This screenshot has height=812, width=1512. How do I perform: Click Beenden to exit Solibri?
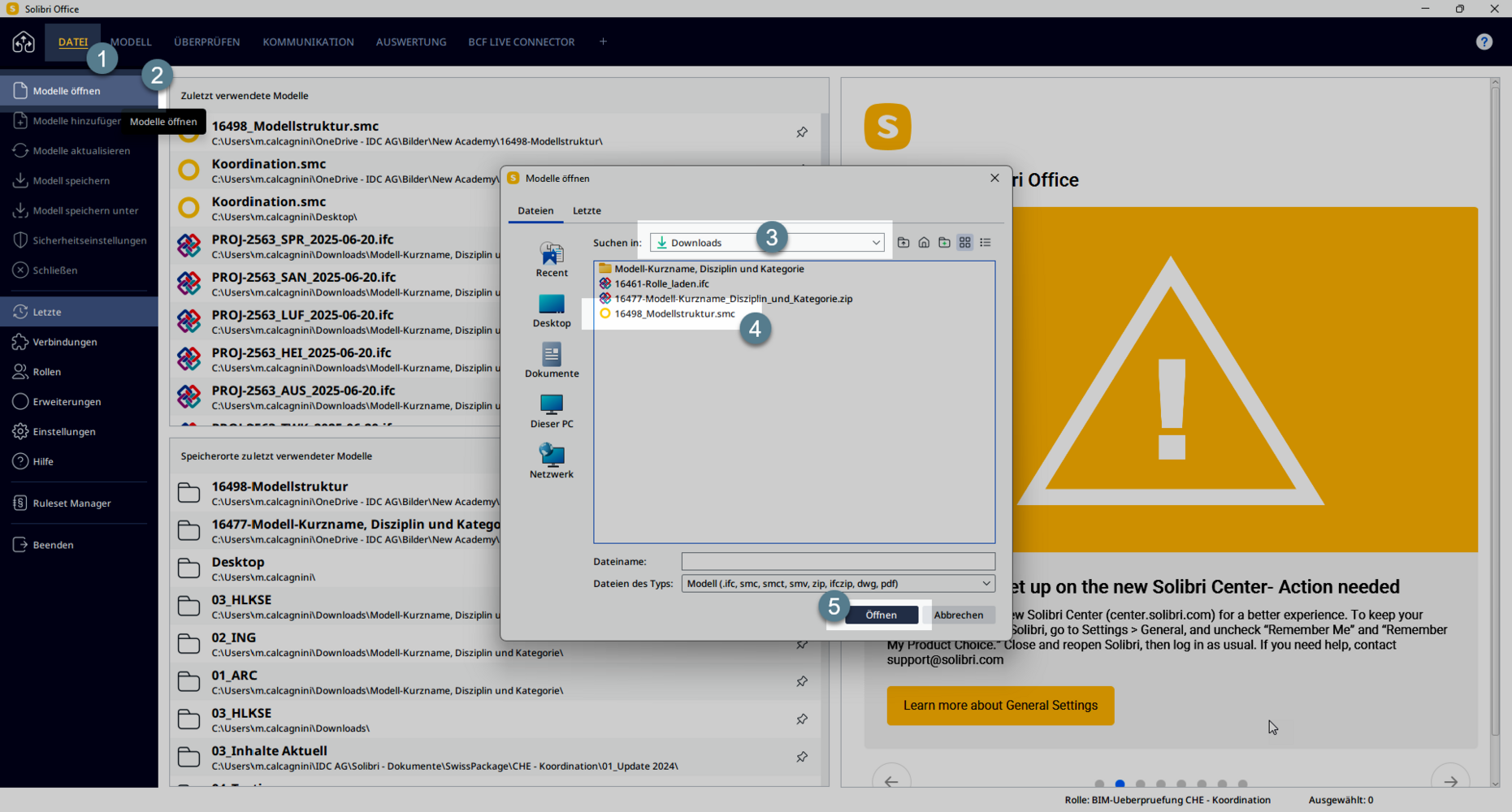[x=79, y=545]
